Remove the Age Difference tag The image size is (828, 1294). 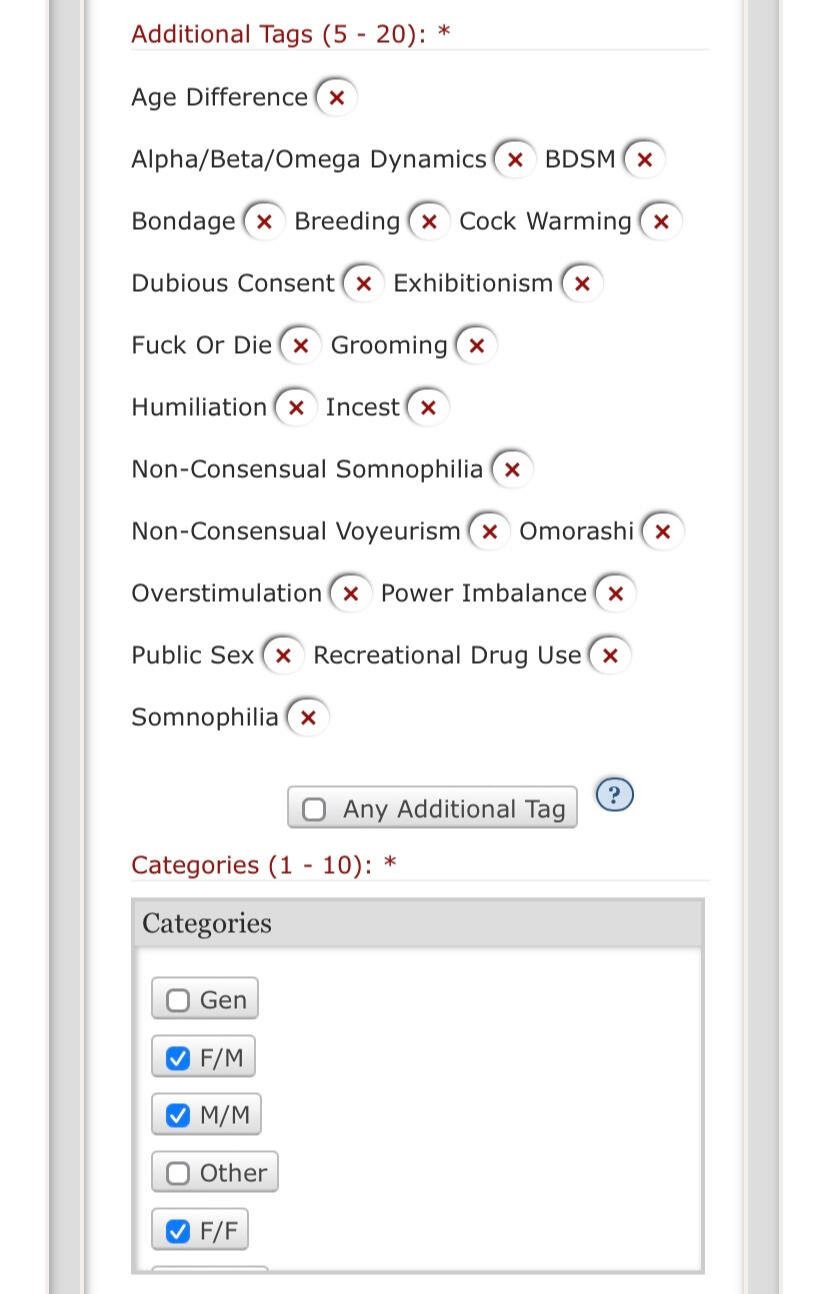tap(337, 98)
